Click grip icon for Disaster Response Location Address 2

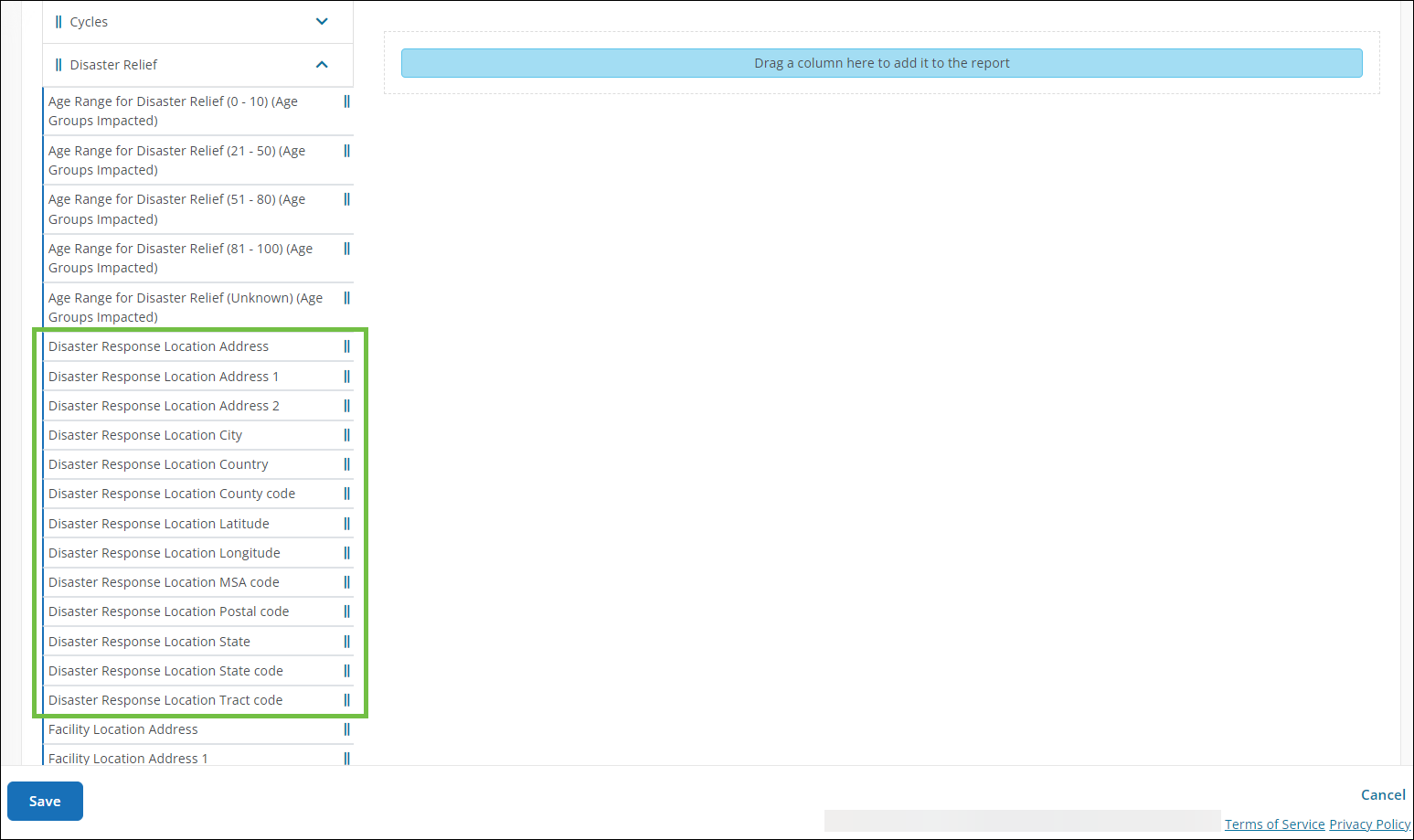coord(346,406)
